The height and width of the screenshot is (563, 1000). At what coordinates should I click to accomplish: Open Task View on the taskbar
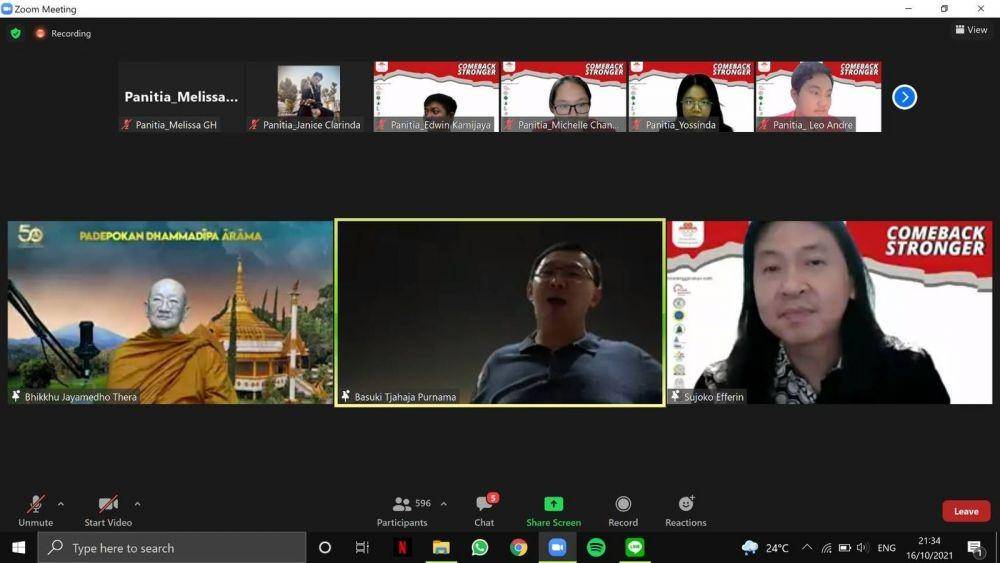[x=362, y=548]
